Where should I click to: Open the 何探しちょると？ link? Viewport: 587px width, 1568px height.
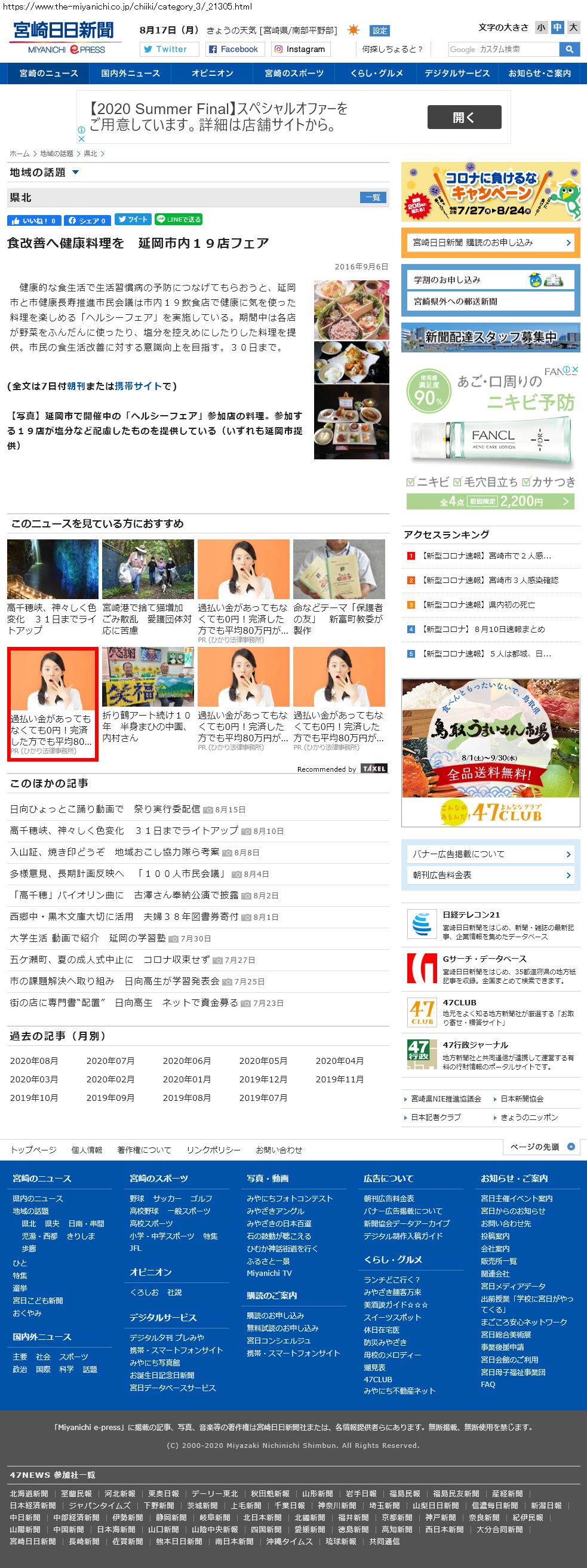[x=392, y=50]
